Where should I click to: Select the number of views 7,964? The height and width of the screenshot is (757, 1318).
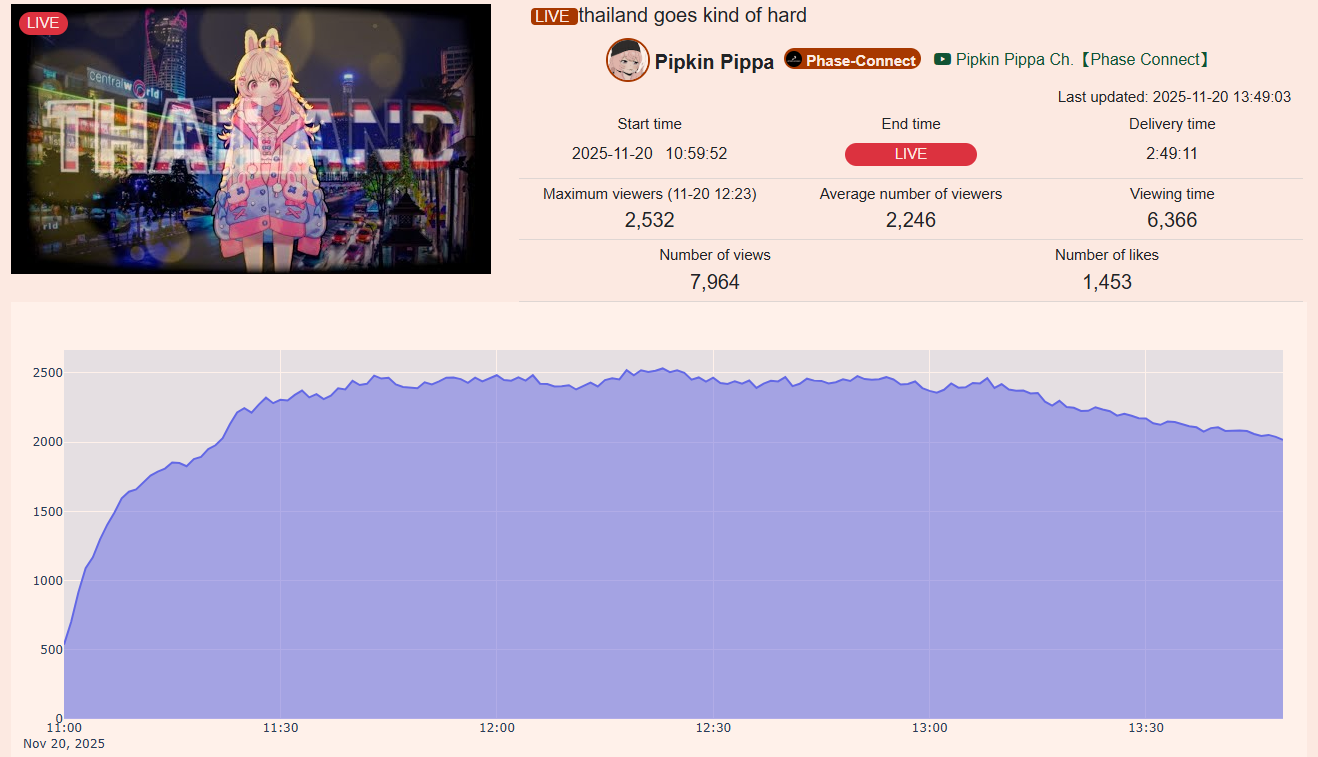click(715, 282)
